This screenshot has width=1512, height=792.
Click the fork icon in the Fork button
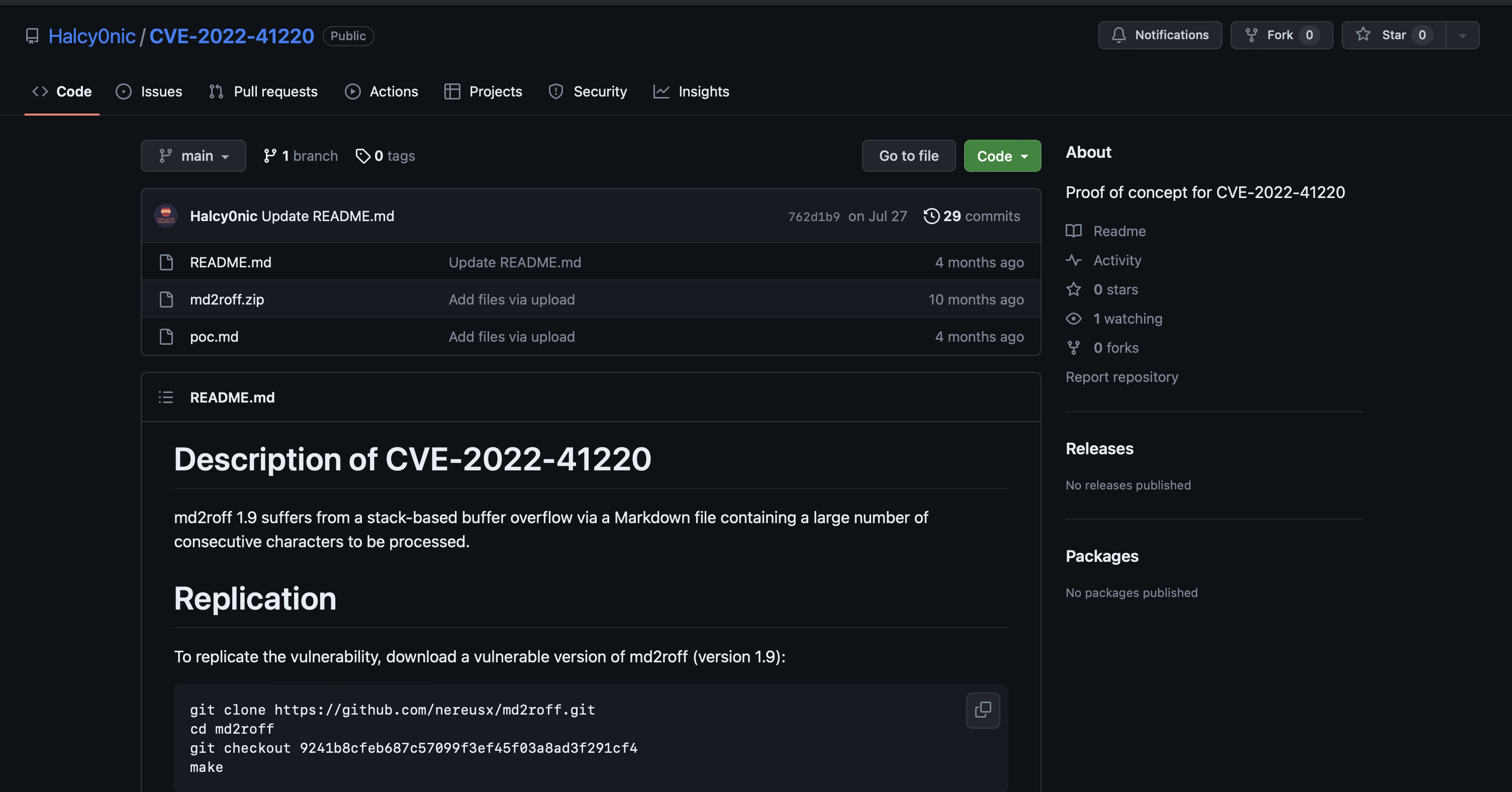[x=1252, y=35]
